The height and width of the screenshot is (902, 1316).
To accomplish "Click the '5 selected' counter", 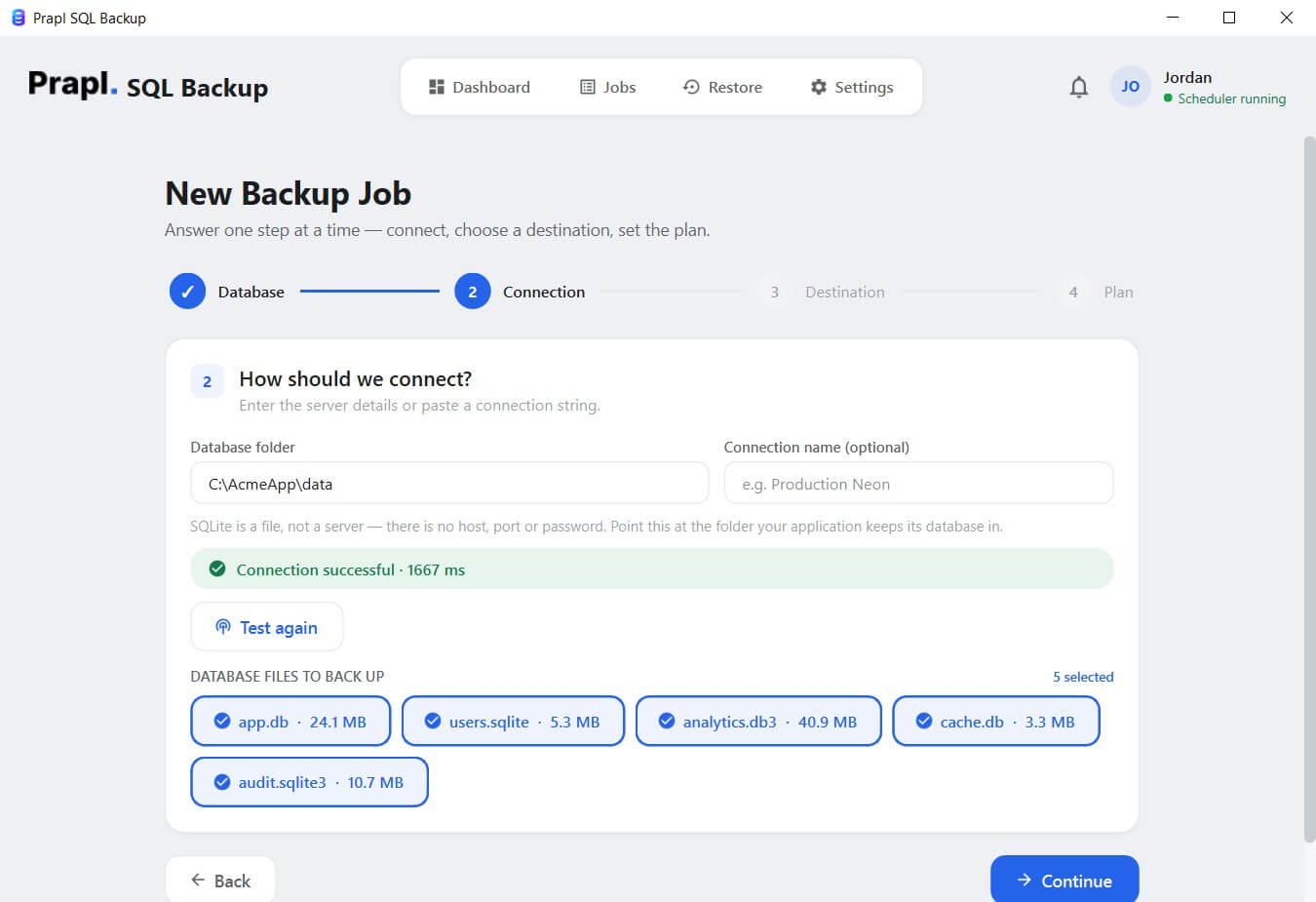I will pyautogui.click(x=1083, y=677).
